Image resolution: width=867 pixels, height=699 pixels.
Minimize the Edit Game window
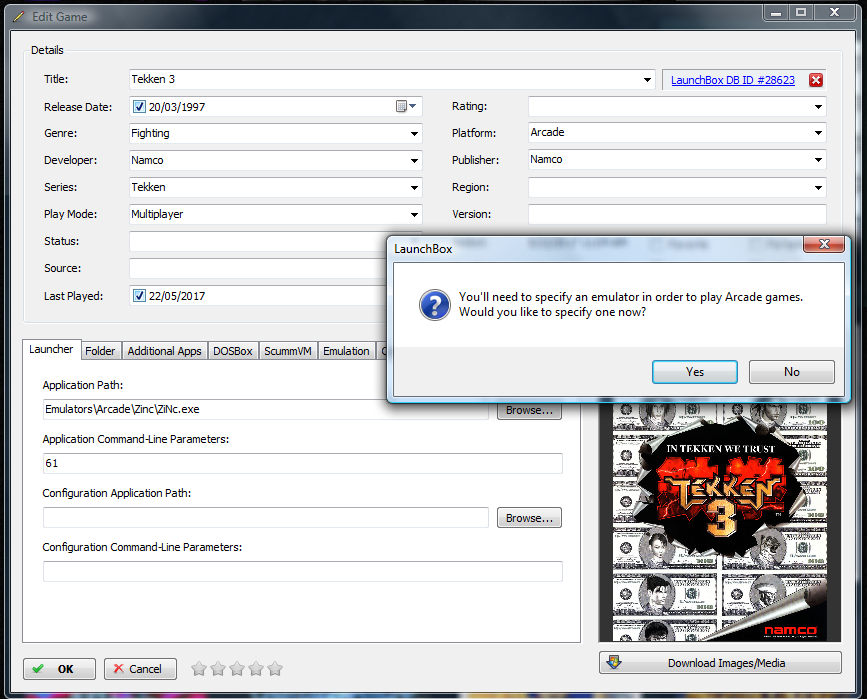[776, 12]
